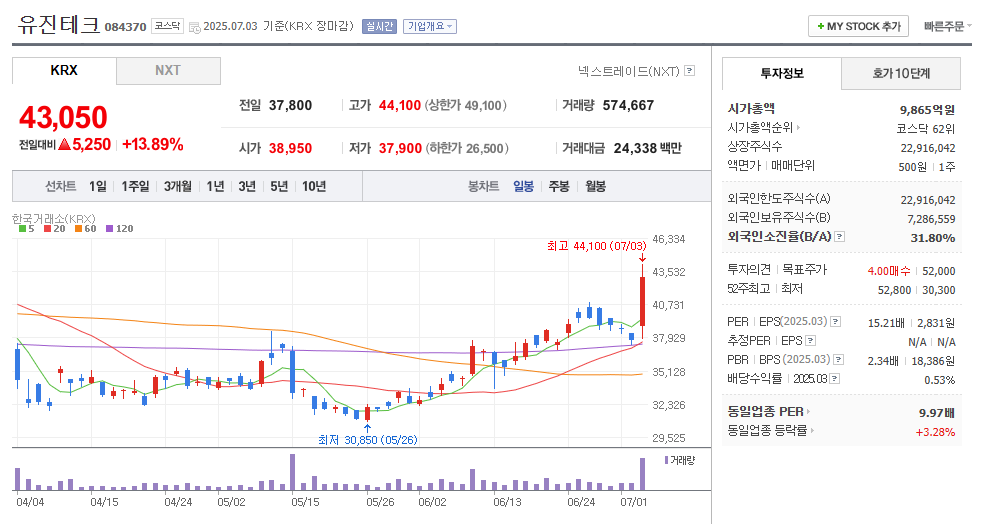
Task: Switch candle chart to 월봉
Action: coord(595,186)
